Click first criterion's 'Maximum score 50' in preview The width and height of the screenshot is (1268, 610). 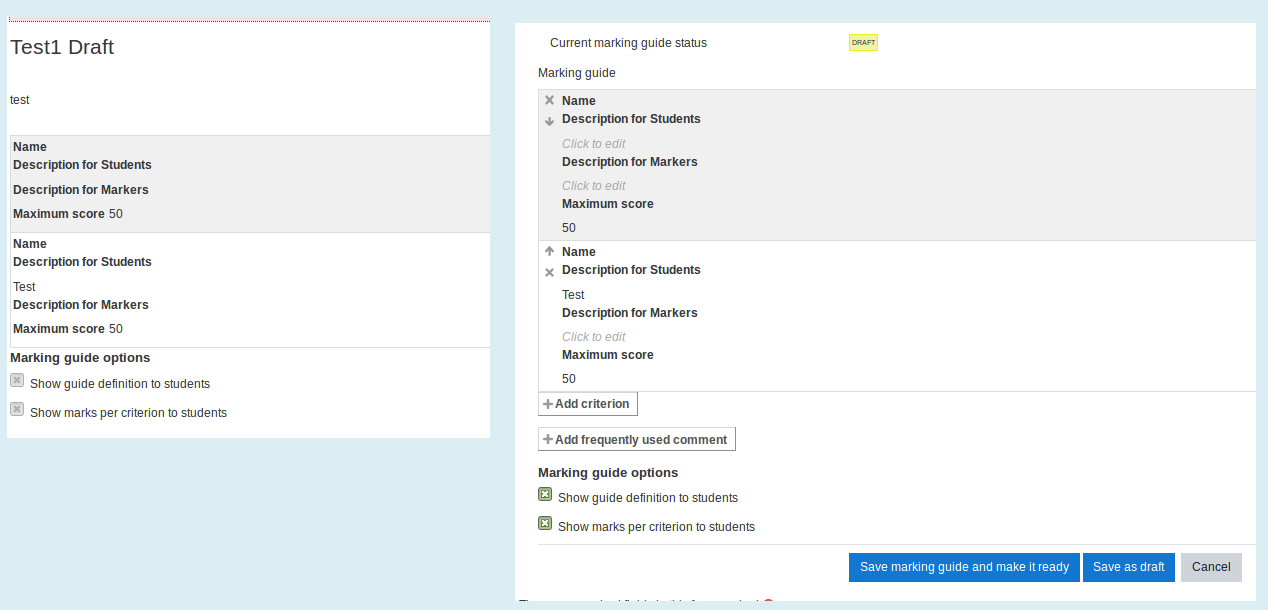pyautogui.click(x=68, y=214)
